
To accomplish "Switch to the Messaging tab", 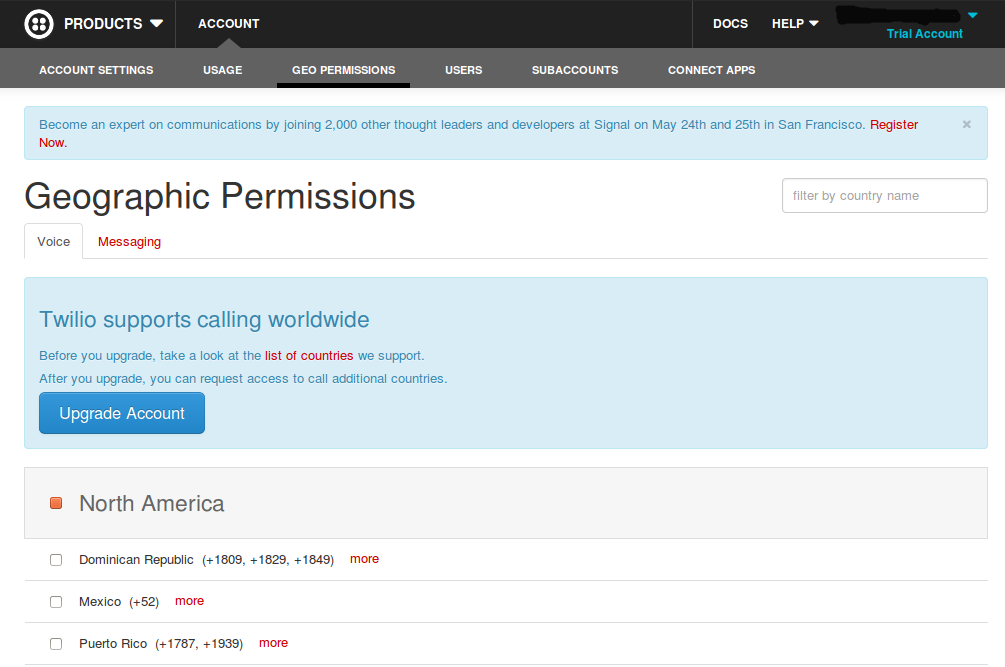I will point(129,242).
